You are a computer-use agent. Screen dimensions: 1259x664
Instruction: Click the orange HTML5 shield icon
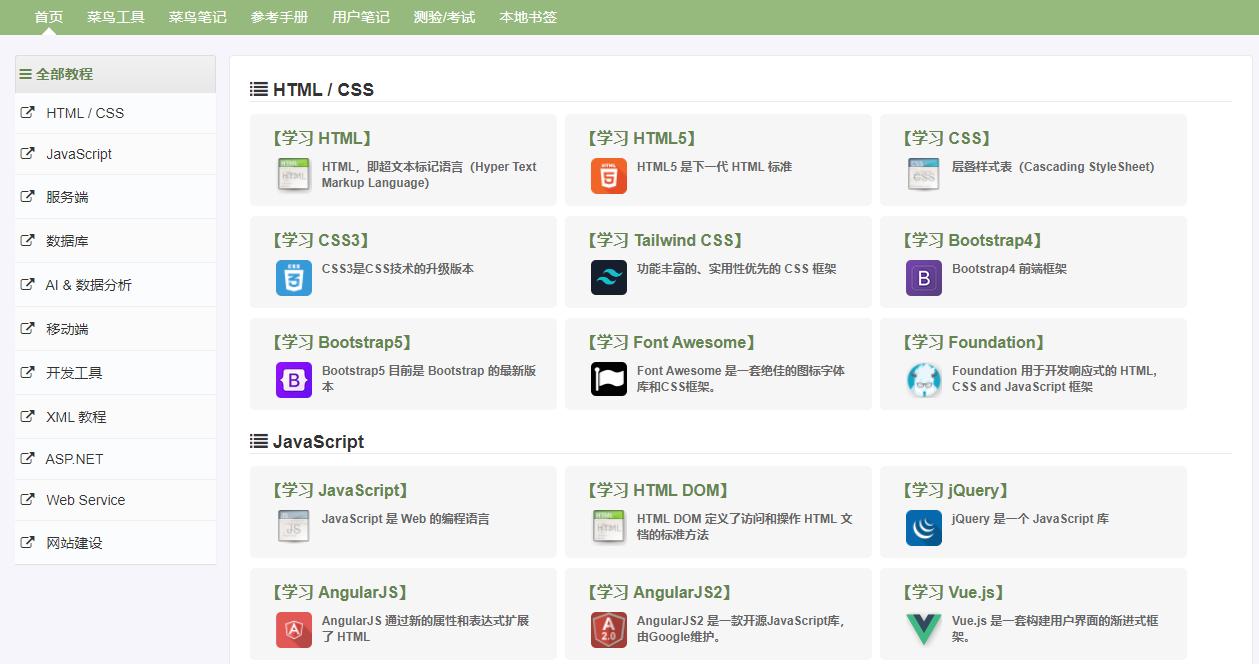pyautogui.click(x=608, y=176)
